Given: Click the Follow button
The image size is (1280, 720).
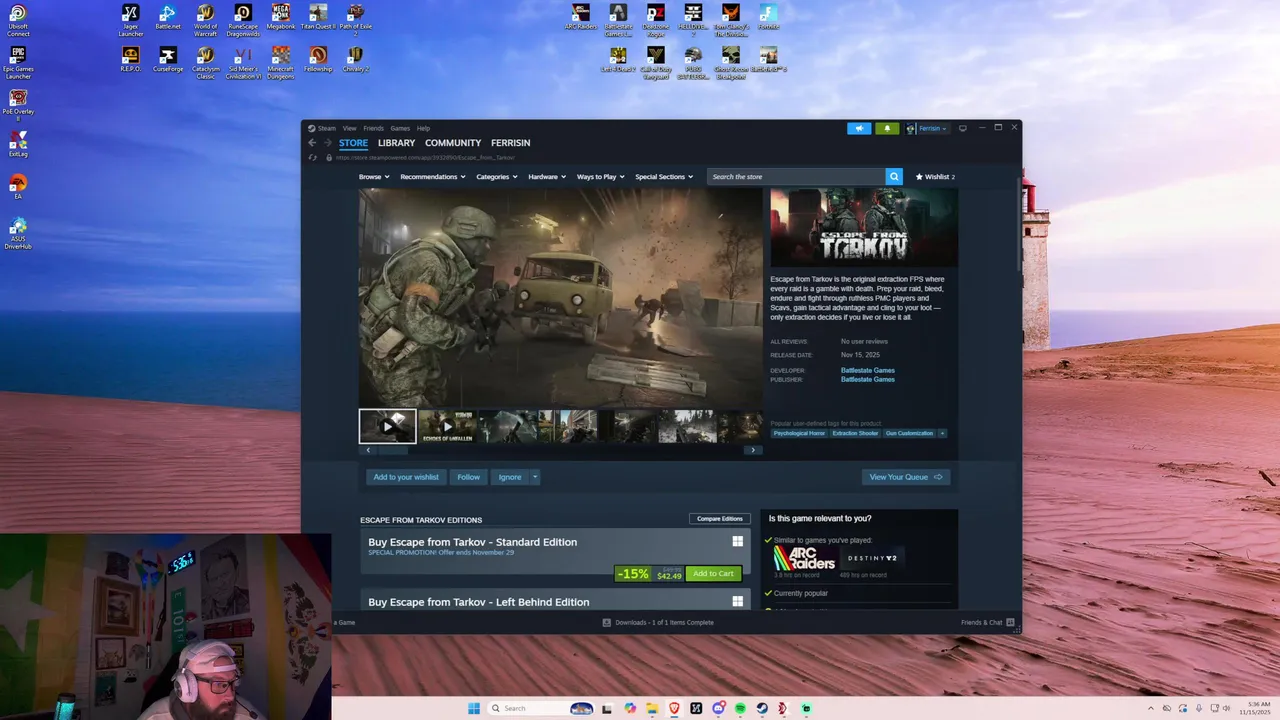Looking at the screenshot, I should (468, 477).
